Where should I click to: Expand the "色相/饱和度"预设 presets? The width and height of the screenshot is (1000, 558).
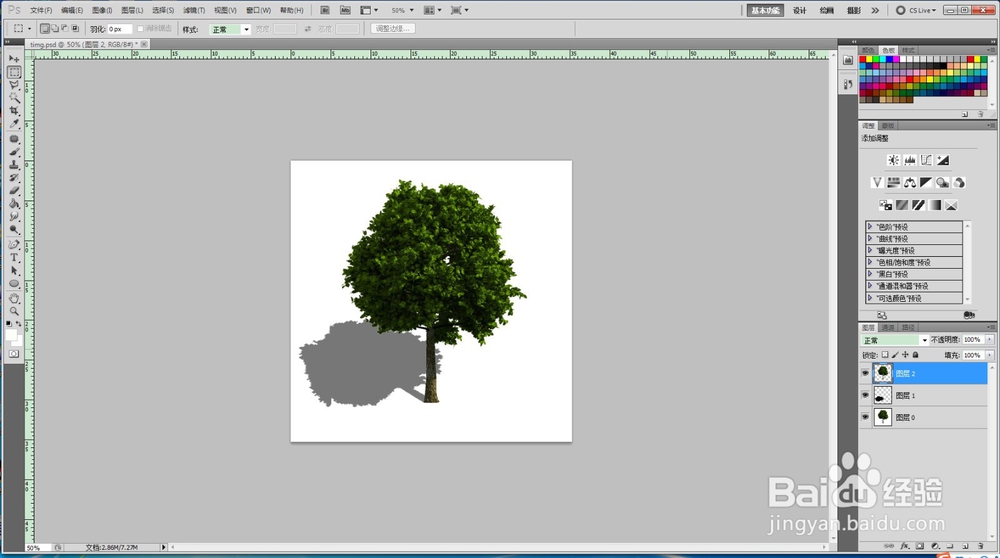pyautogui.click(x=869, y=262)
